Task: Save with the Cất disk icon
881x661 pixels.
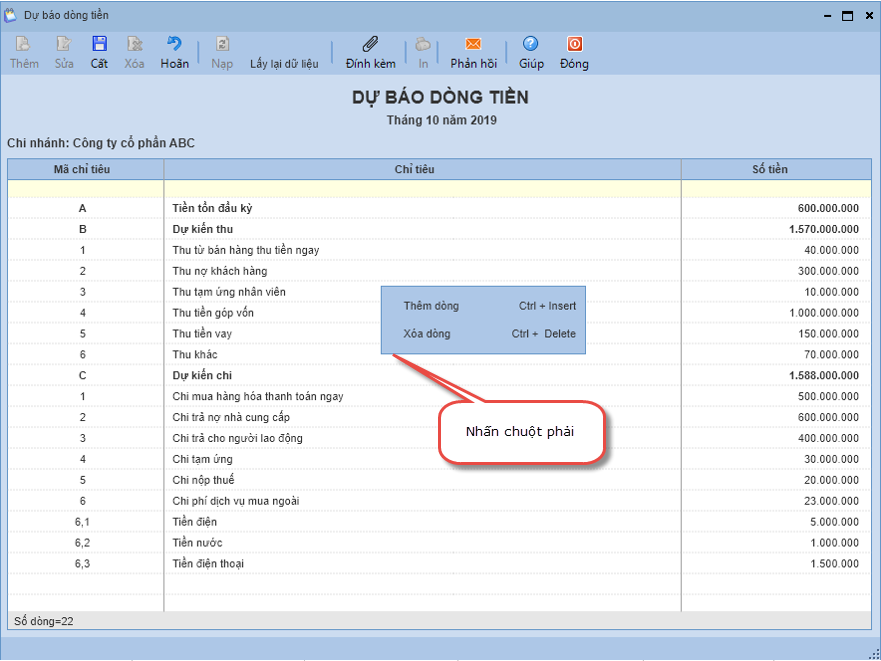Action: click(99, 45)
